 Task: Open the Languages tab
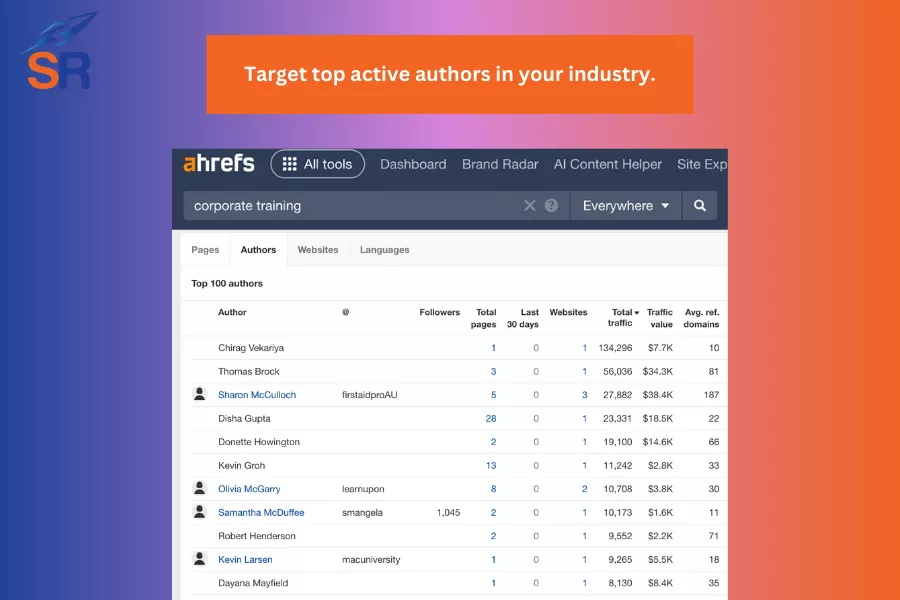385,250
